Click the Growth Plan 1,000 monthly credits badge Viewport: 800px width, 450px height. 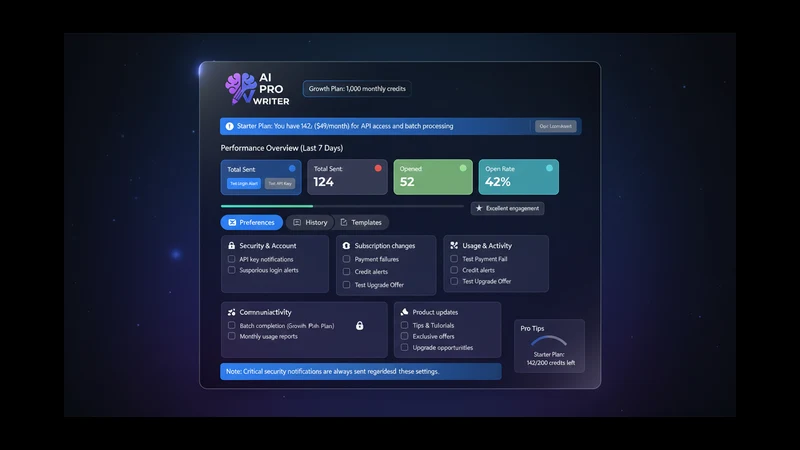(357, 89)
